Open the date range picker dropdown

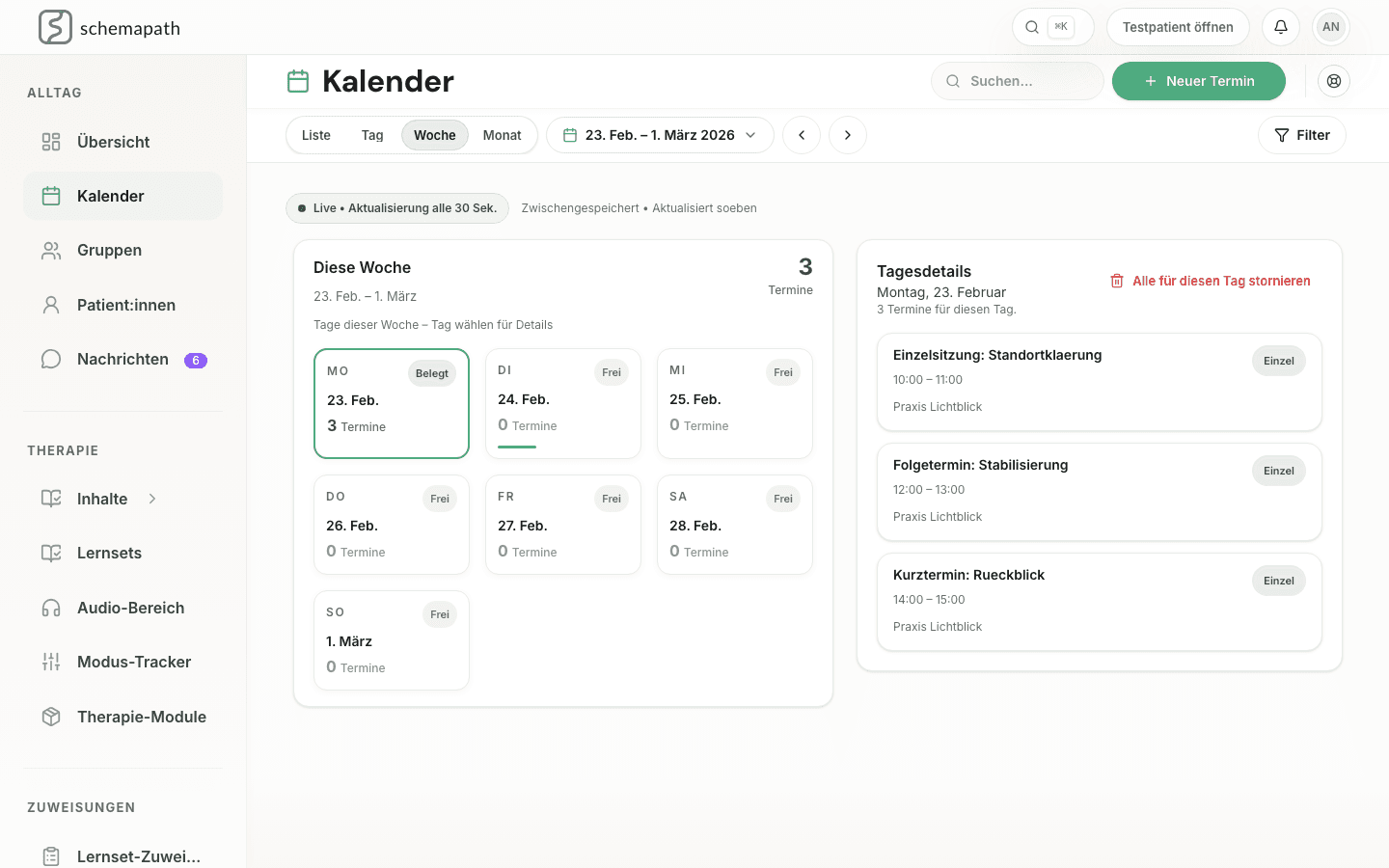pos(660,135)
